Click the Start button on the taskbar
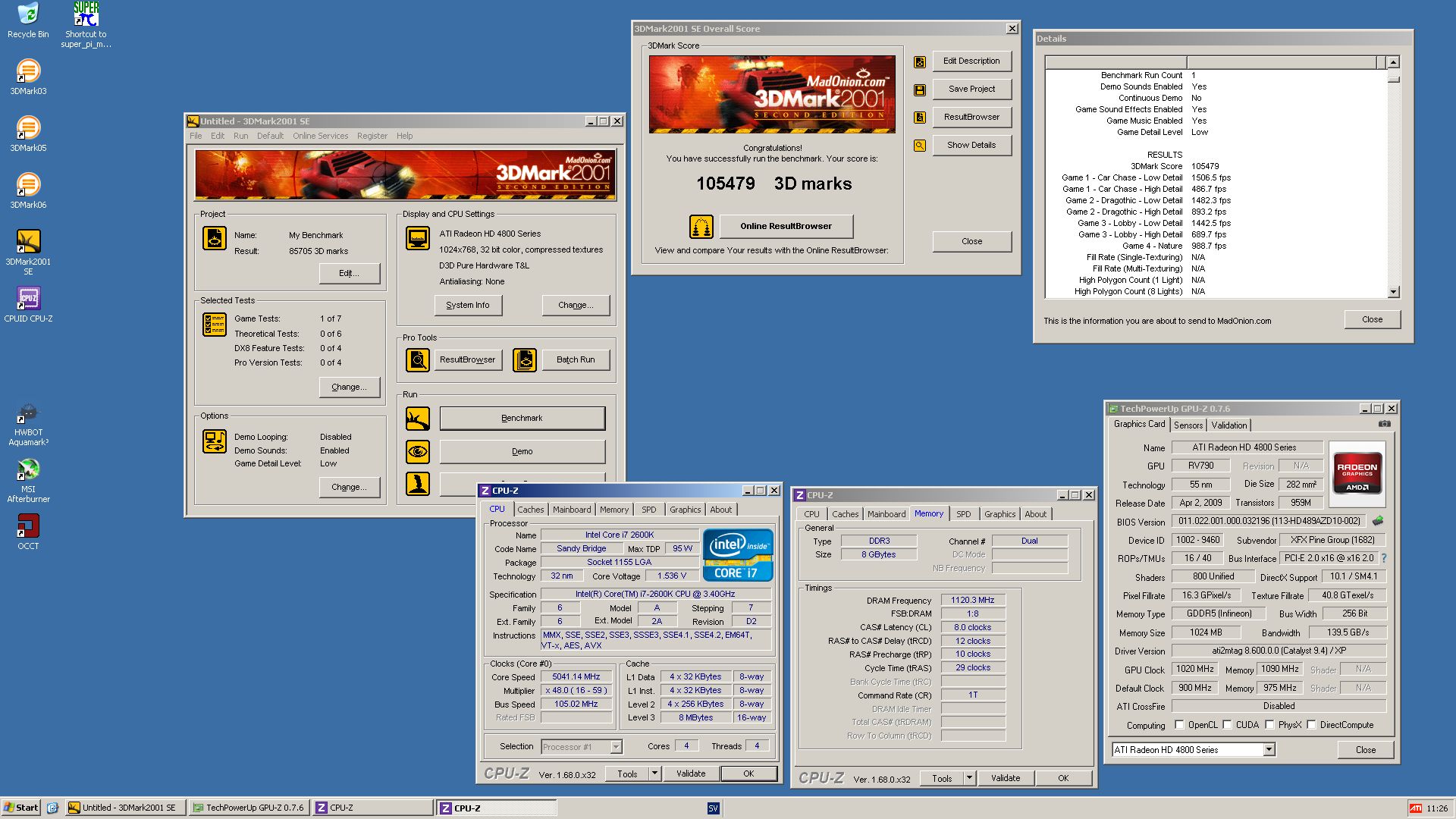Image resolution: width=1456 pixels, height=819 pixels. point(20,808)
